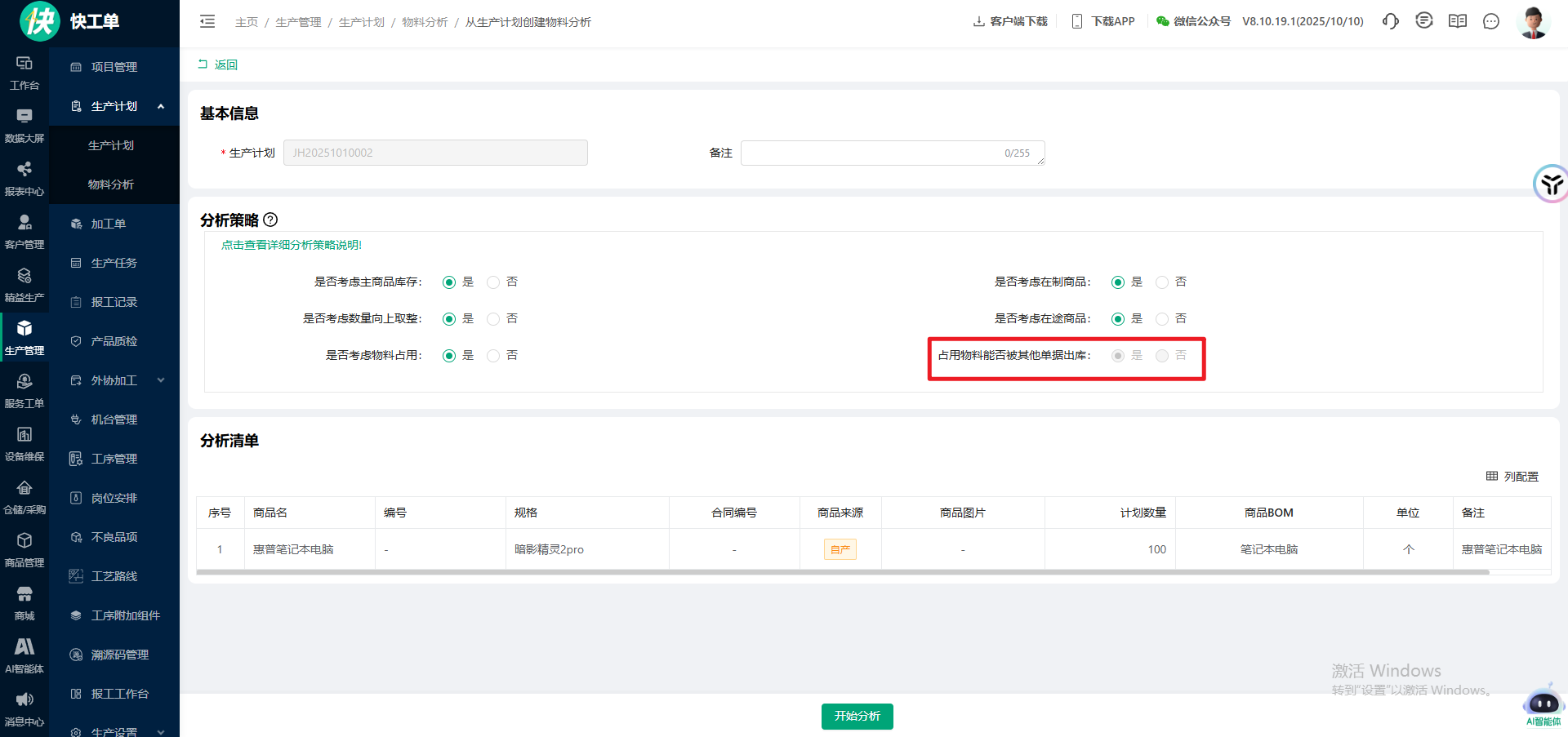1568x737 pixels.
Task: Open the 数据大屏 sidebar icon
Action: coord(24,125)
